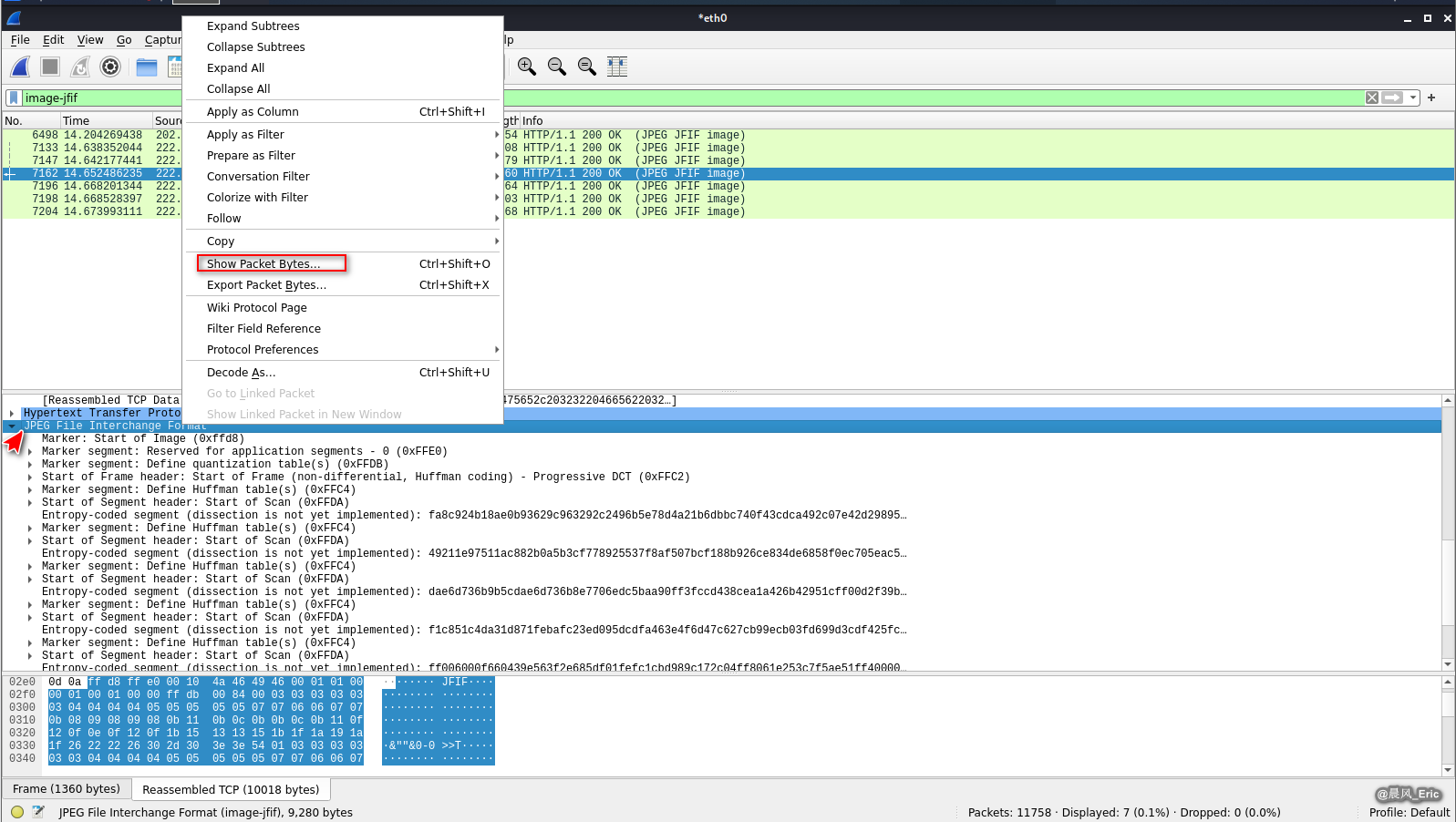1456x822 pixels.
Task: Select the Marker: Start of Image (0xffd8) line
Action: 143,438
